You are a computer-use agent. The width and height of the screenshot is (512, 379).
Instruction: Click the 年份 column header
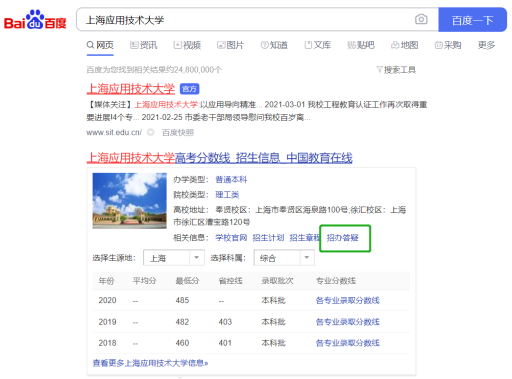[x=106, y=281]
